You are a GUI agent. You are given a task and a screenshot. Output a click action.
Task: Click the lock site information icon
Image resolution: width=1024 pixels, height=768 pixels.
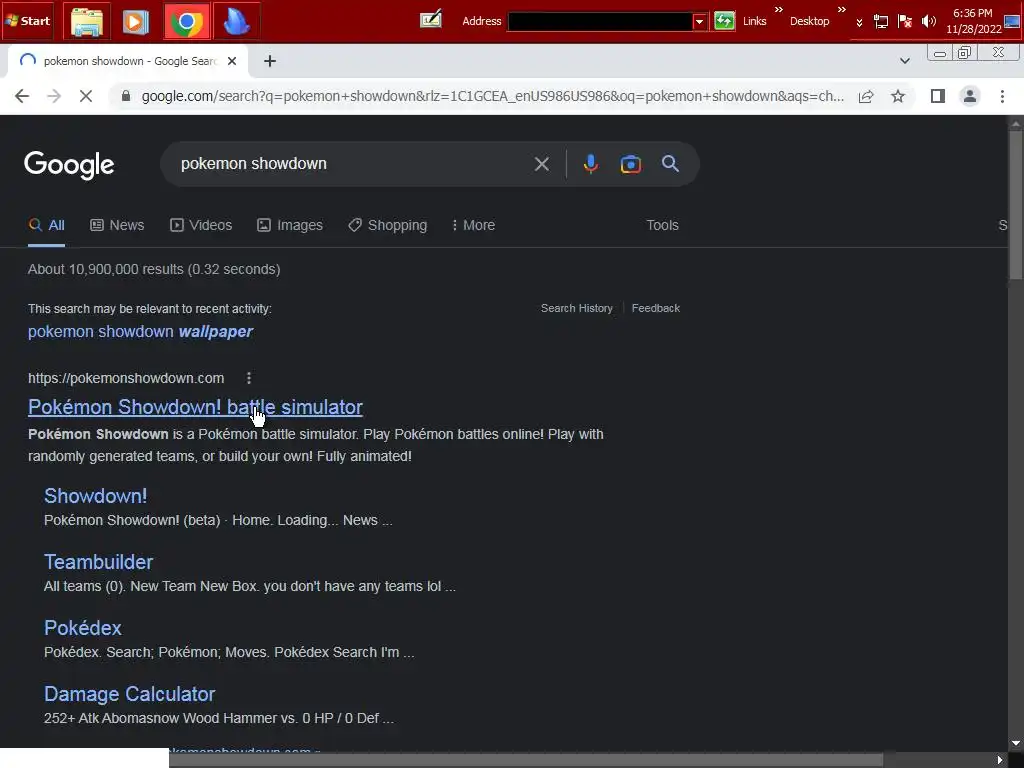[x=126, y=96]
